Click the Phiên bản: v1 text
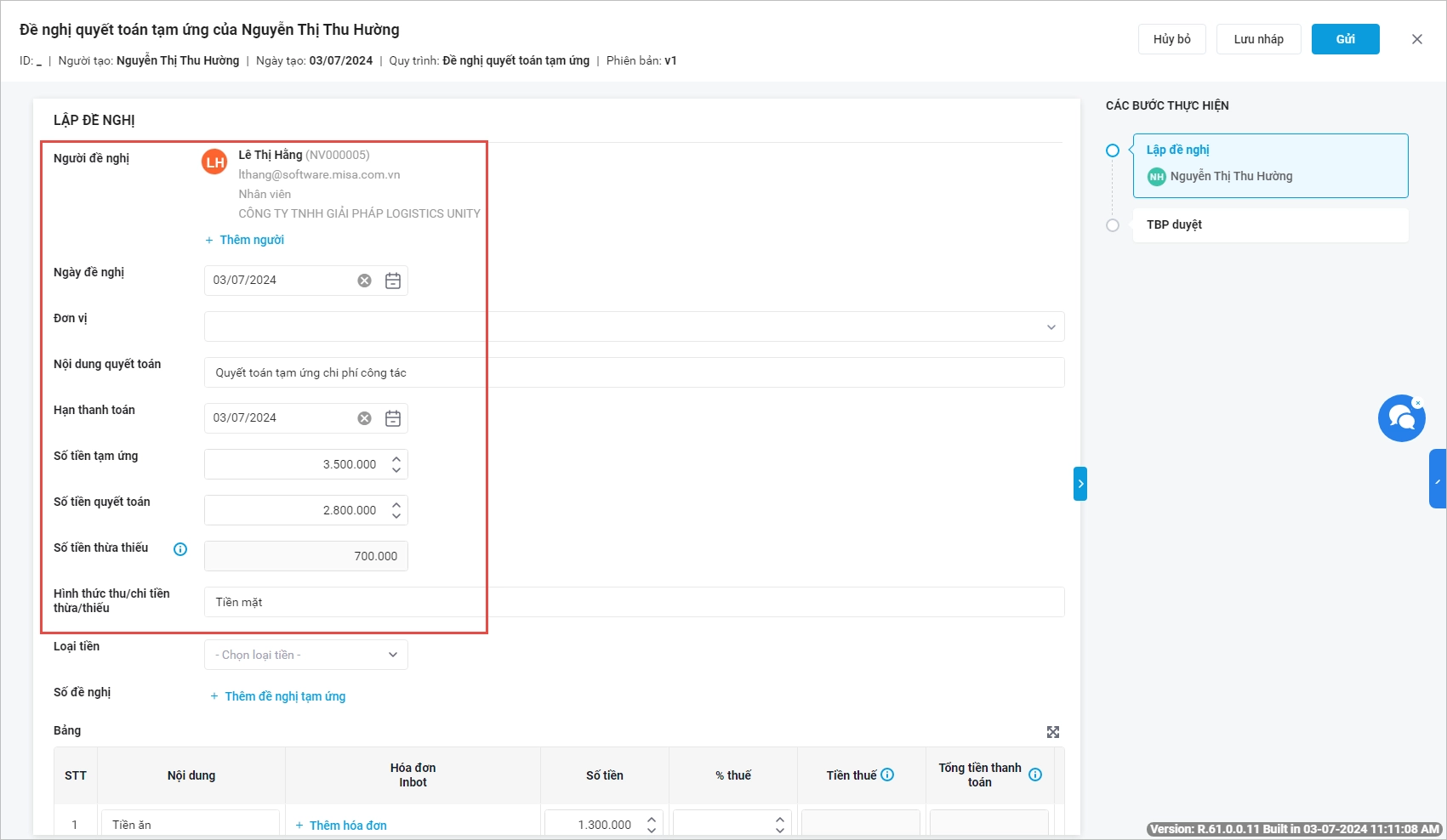The height and width of the screenshot is (840, 1447). click(x=641, y=60)
